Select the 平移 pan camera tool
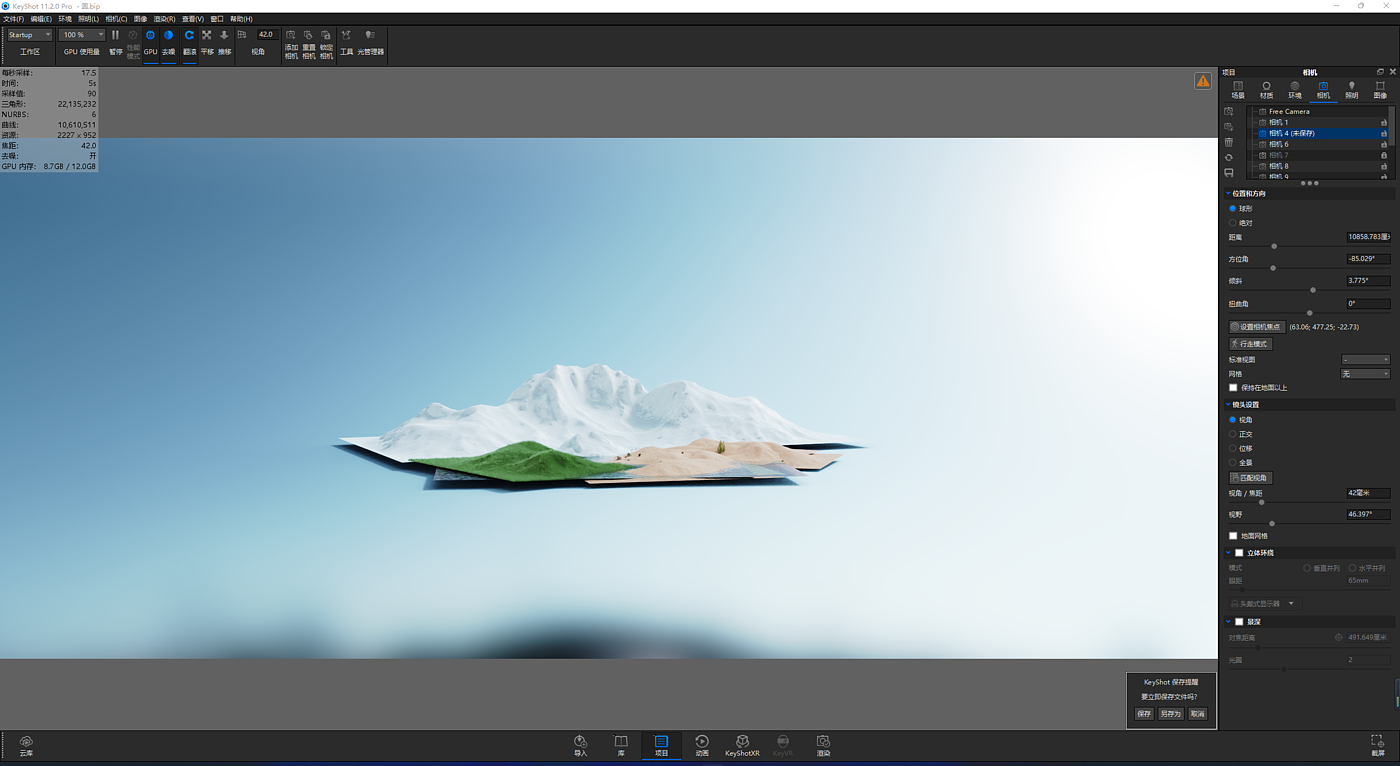 click(x=207, y=36)
